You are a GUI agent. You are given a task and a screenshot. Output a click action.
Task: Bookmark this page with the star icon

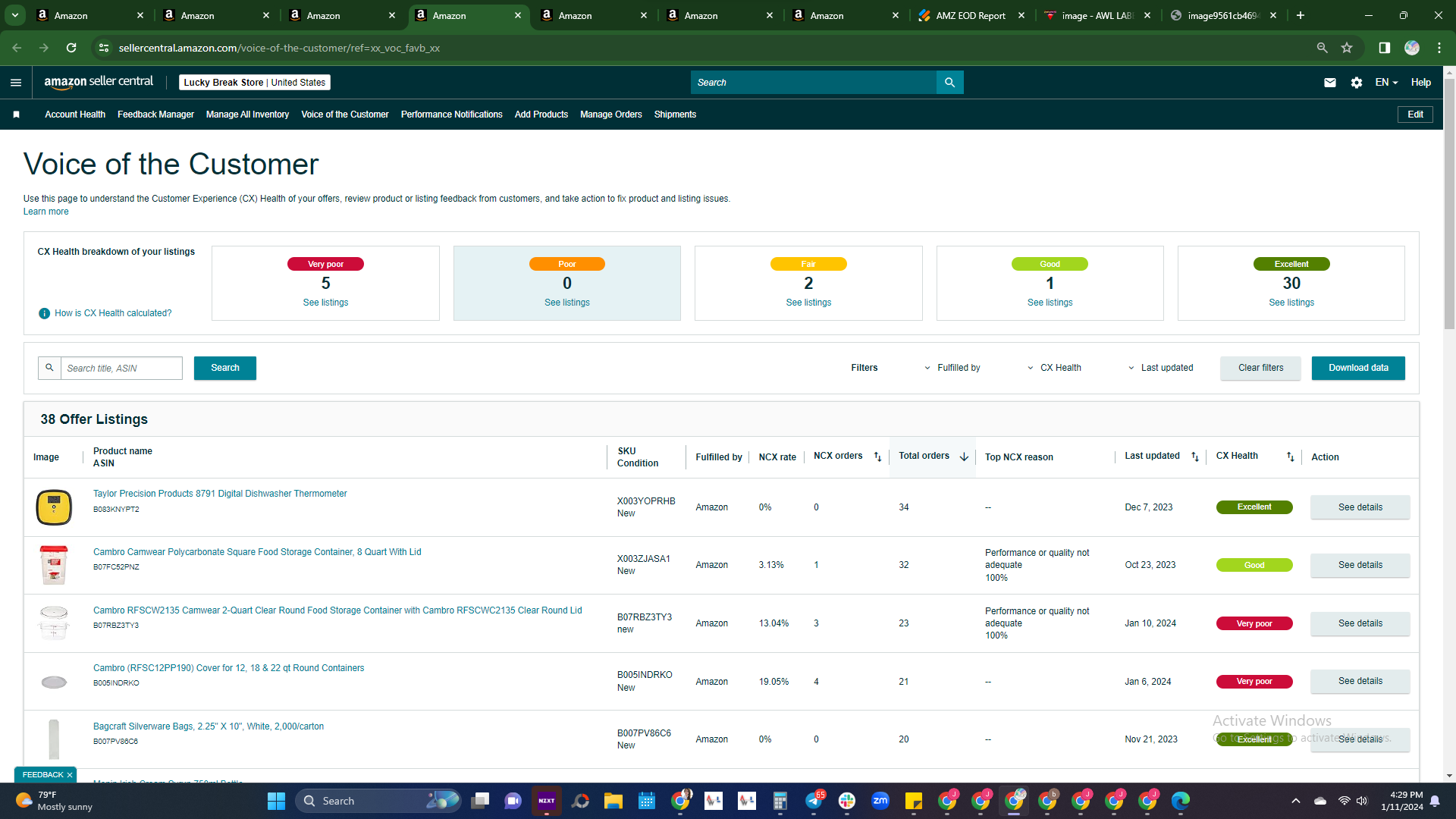1347,48
